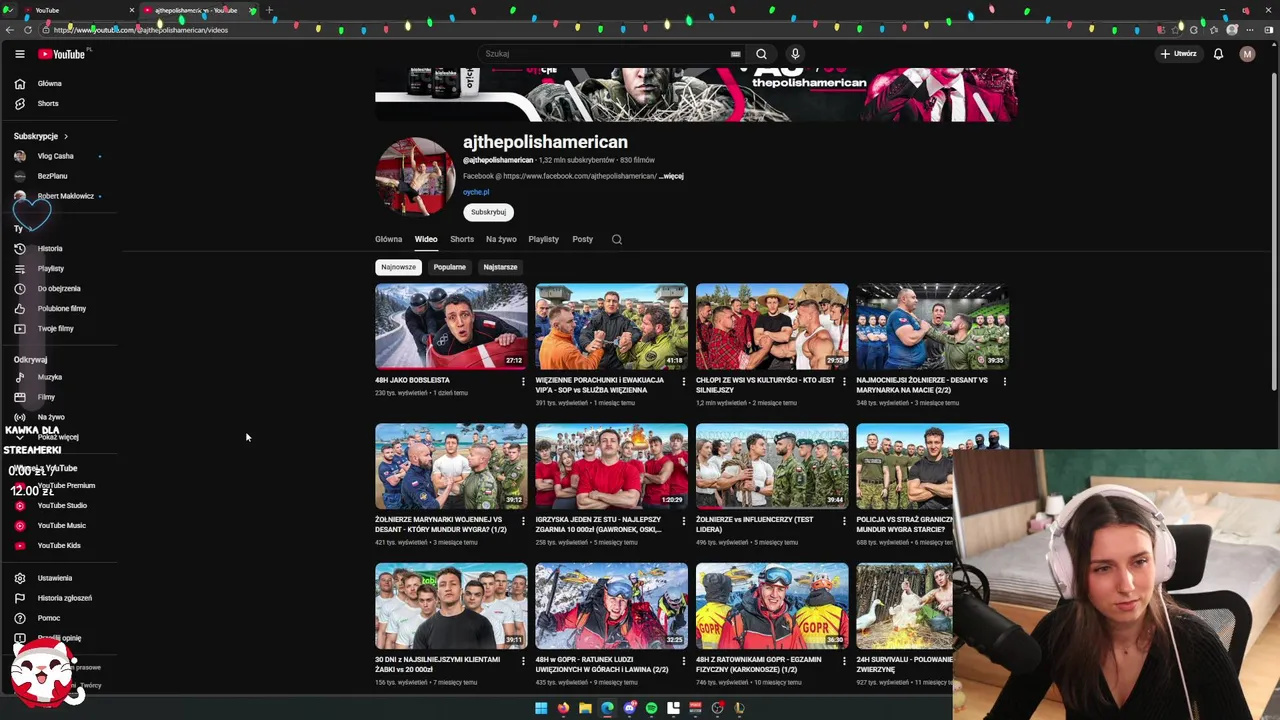Switch to the channel Shorts tab

pyautogui.click(x=462, y=239)
